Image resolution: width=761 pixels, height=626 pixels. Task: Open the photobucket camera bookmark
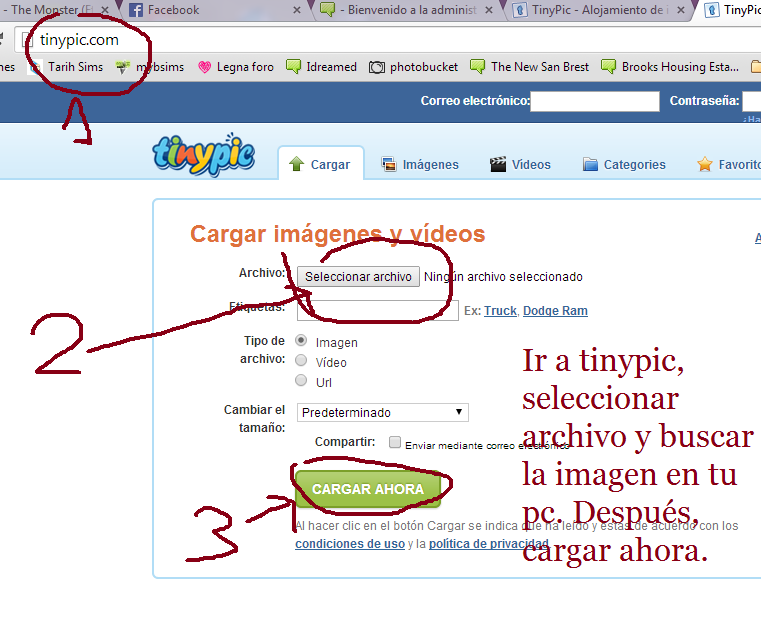pyautogui.click(x=414, y=67)
